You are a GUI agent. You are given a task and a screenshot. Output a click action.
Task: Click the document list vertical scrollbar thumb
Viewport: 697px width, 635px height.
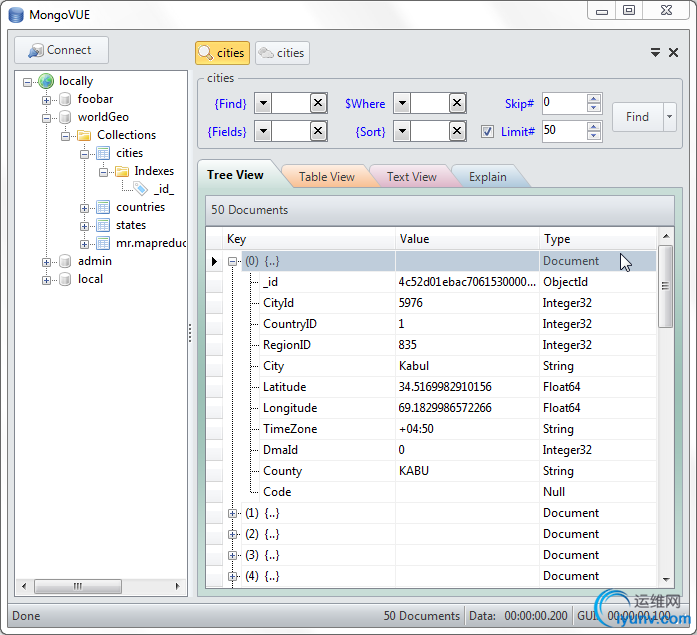[665, 286]
